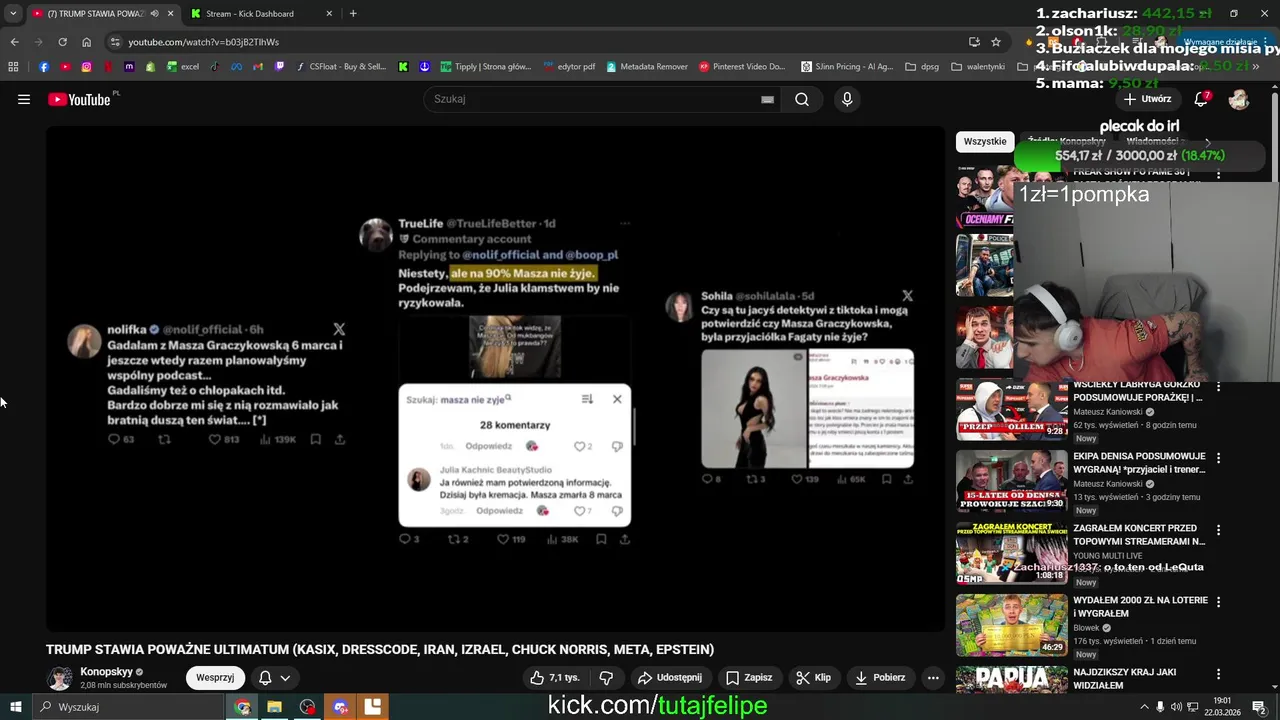Save the video with Zapisz button
Image resolution: width=1280 pixels, height=720 pixels.
(x=749, y=677)
